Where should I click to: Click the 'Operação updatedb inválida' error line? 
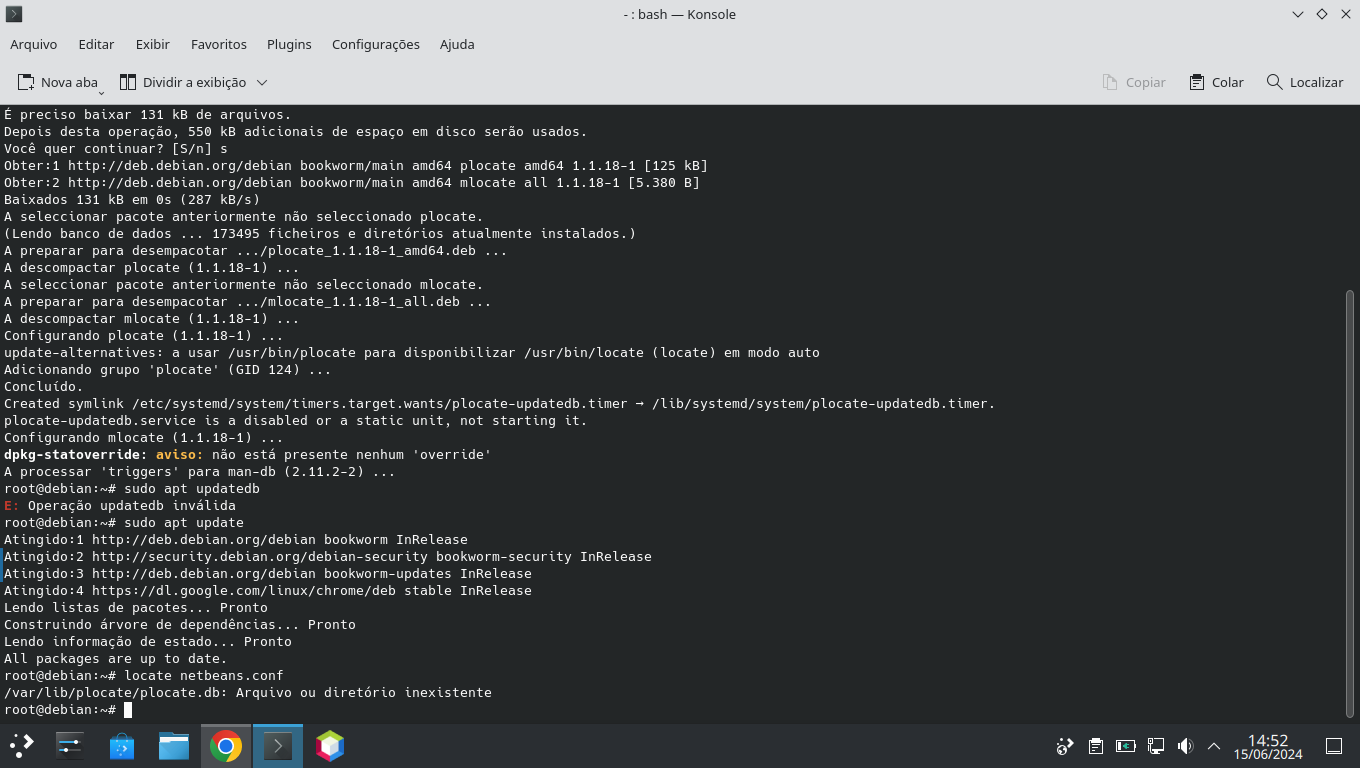click(120, 505)
